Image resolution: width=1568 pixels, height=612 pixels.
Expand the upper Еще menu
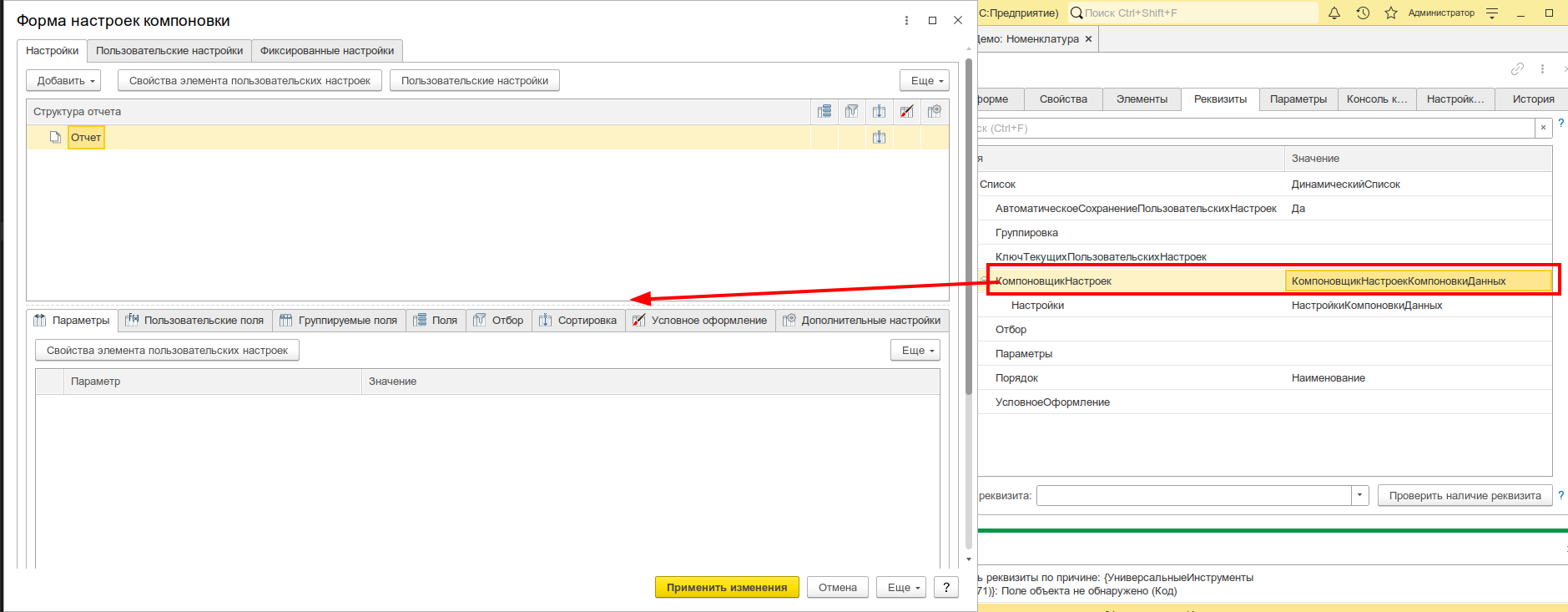pos(925,80)
